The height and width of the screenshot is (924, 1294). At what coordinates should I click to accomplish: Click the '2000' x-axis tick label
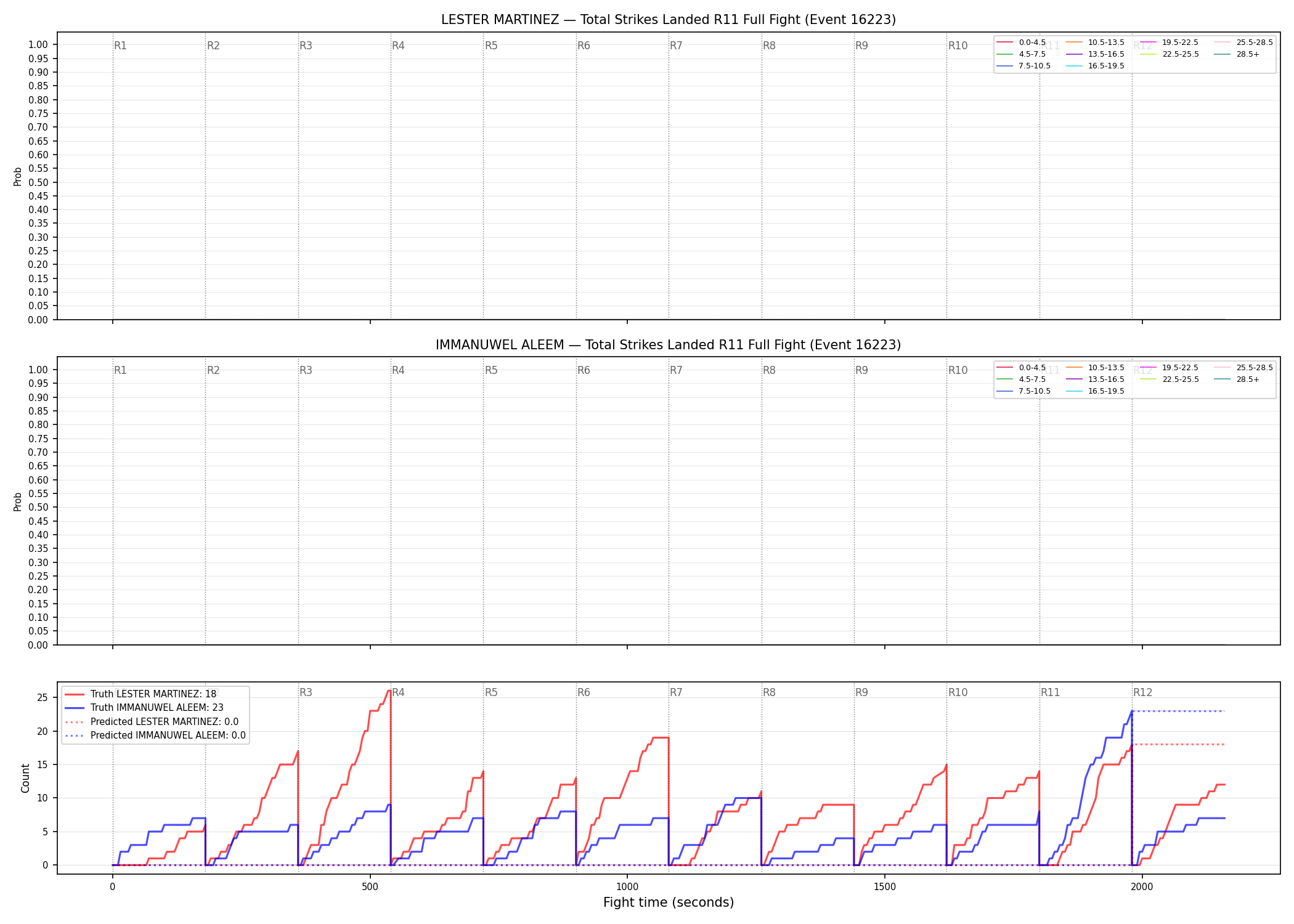tap(1142, 887)
